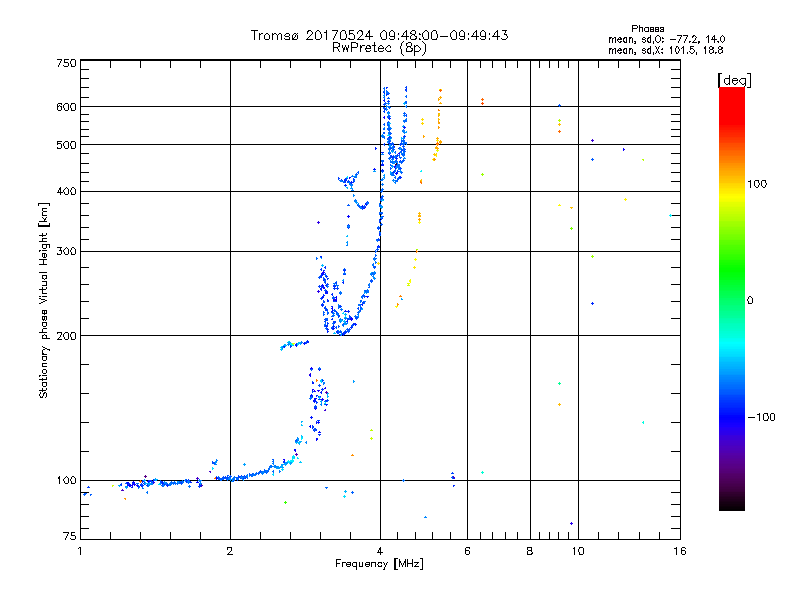Viewport: 800px width, 600px height.
Task: Click the '600' y-axis tick label
Action: 66,107
